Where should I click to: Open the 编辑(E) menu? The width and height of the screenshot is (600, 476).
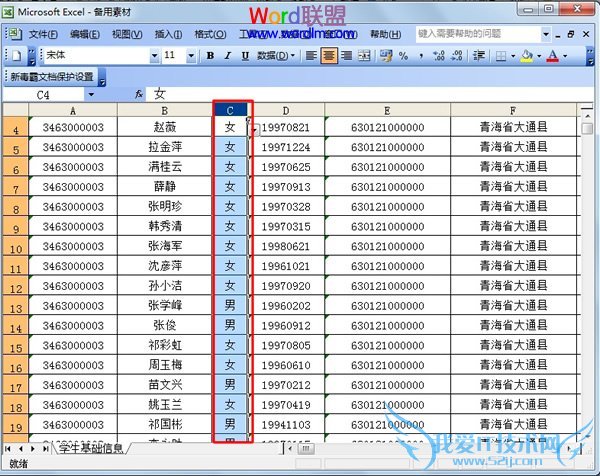click(x=85, y=34)
